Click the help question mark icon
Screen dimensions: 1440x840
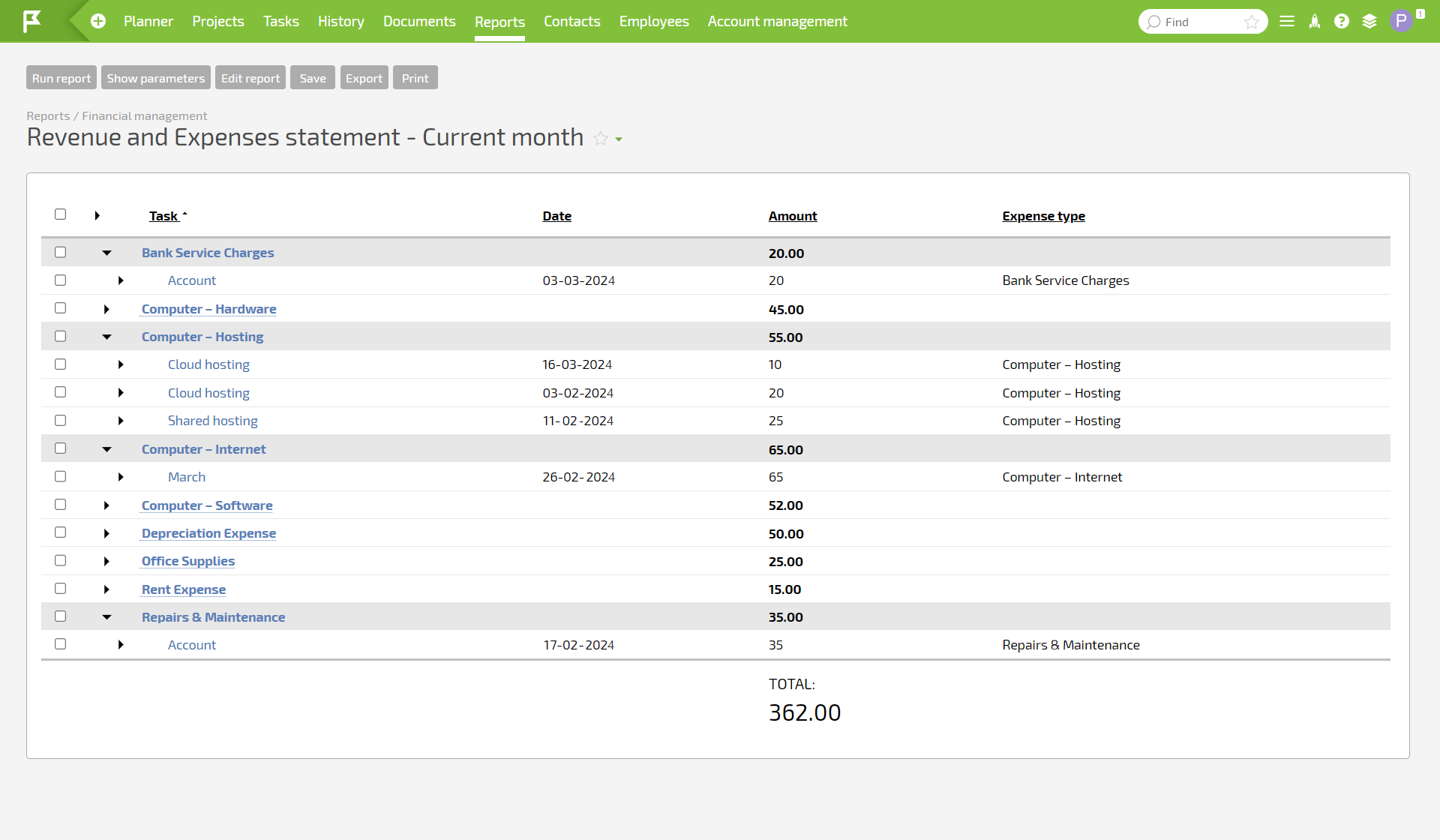[x=1342, y=21]
